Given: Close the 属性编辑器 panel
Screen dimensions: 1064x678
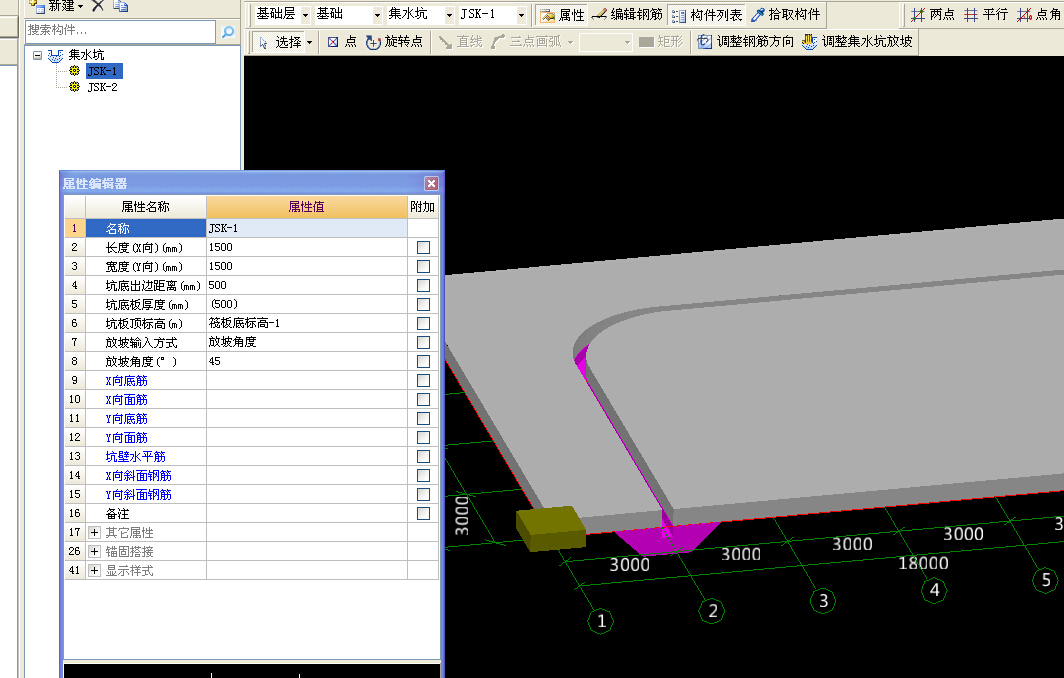Looking at the screenshot, I should tap(431, 183).
